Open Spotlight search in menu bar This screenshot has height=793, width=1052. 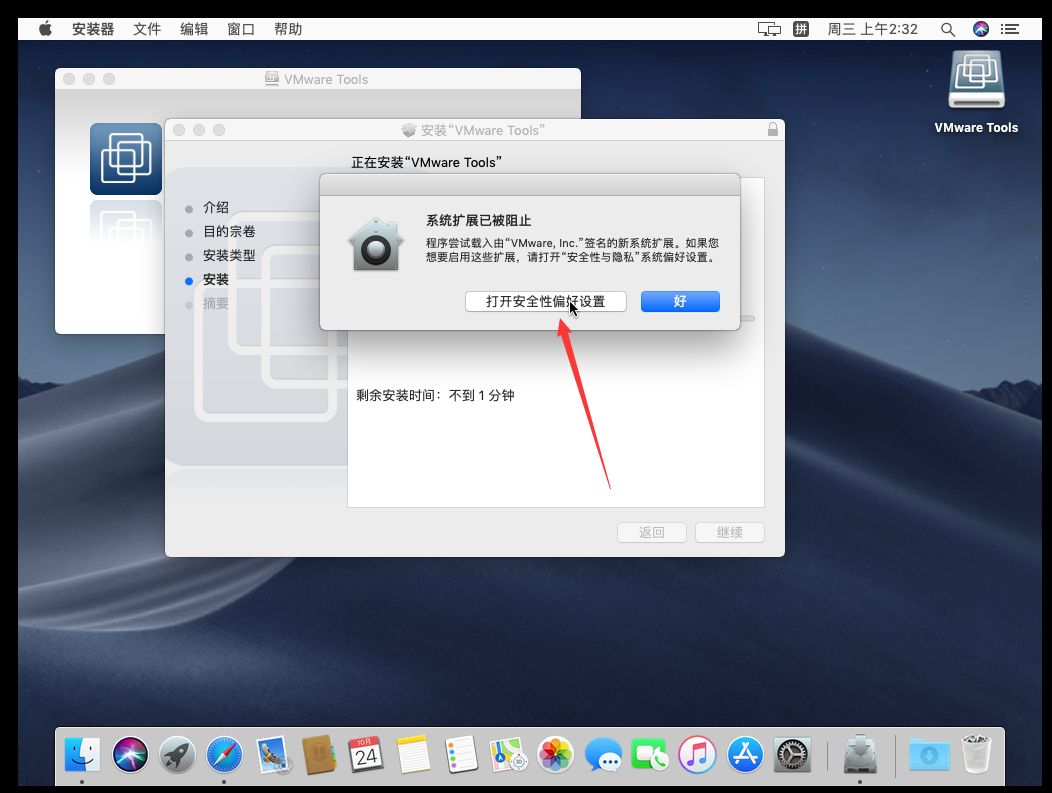pyautogui.click(x=947, y=29)
